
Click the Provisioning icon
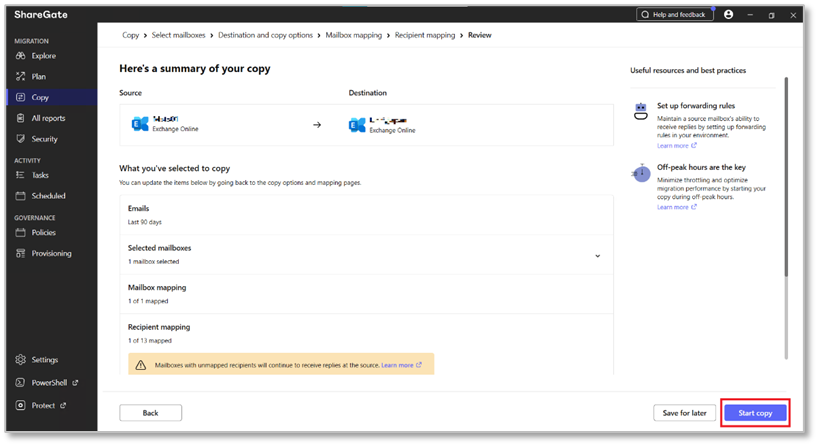tap(20, 254)
